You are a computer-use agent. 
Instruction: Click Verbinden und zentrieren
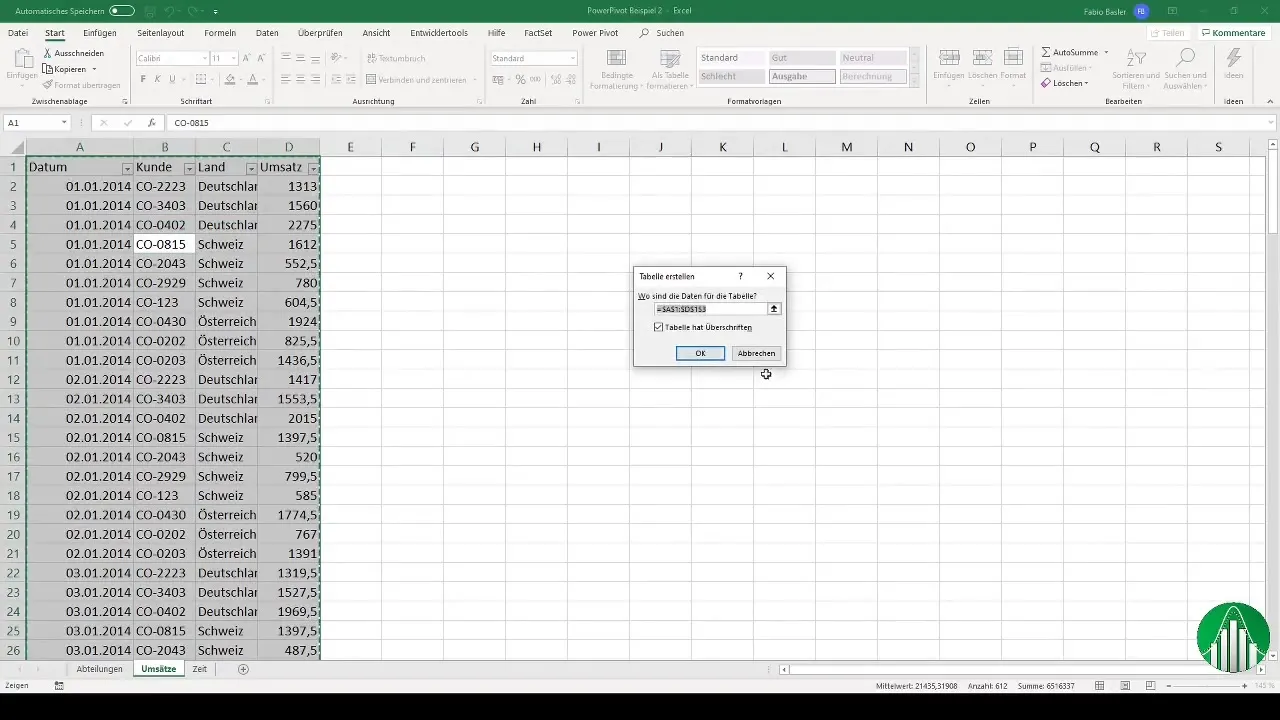click(420, 79)
